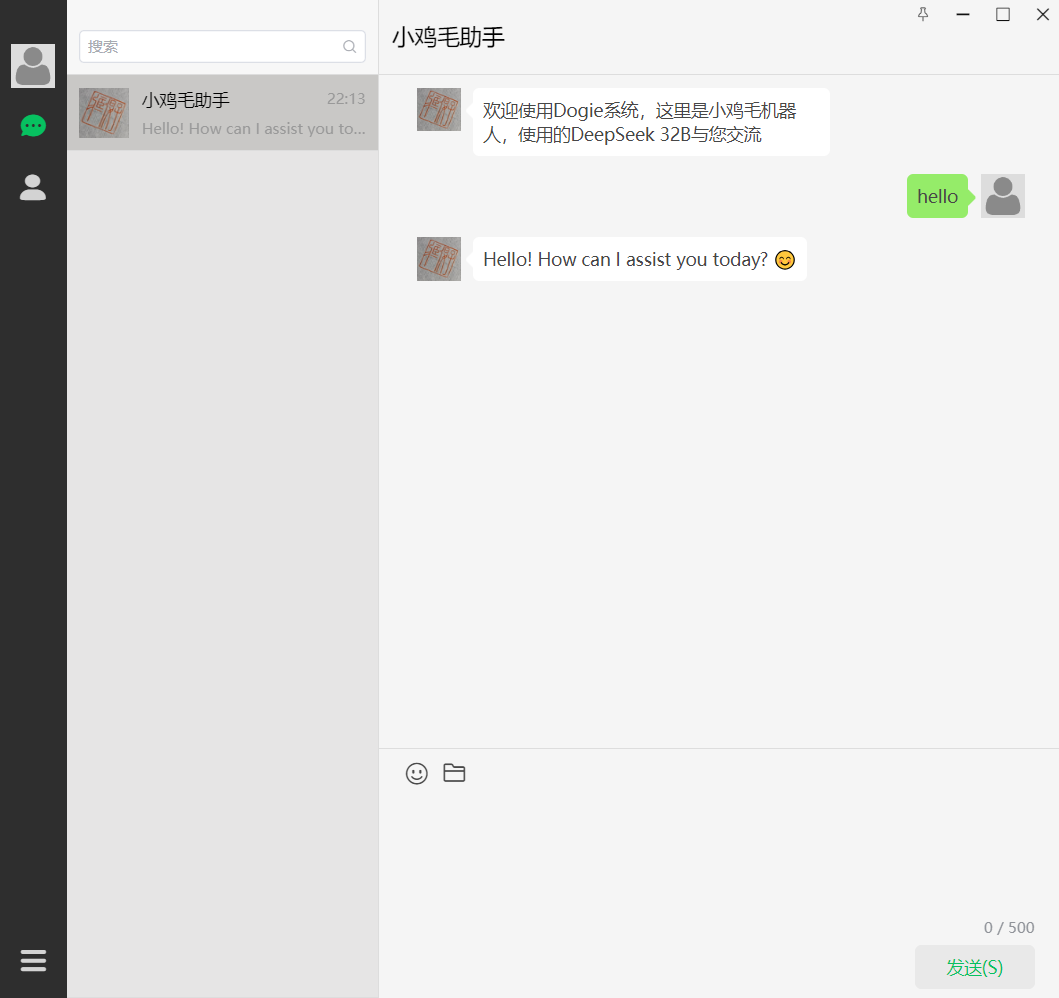Click the 发送(S) send button
Screen dimensions: 1059x998
tap(974, 967)
